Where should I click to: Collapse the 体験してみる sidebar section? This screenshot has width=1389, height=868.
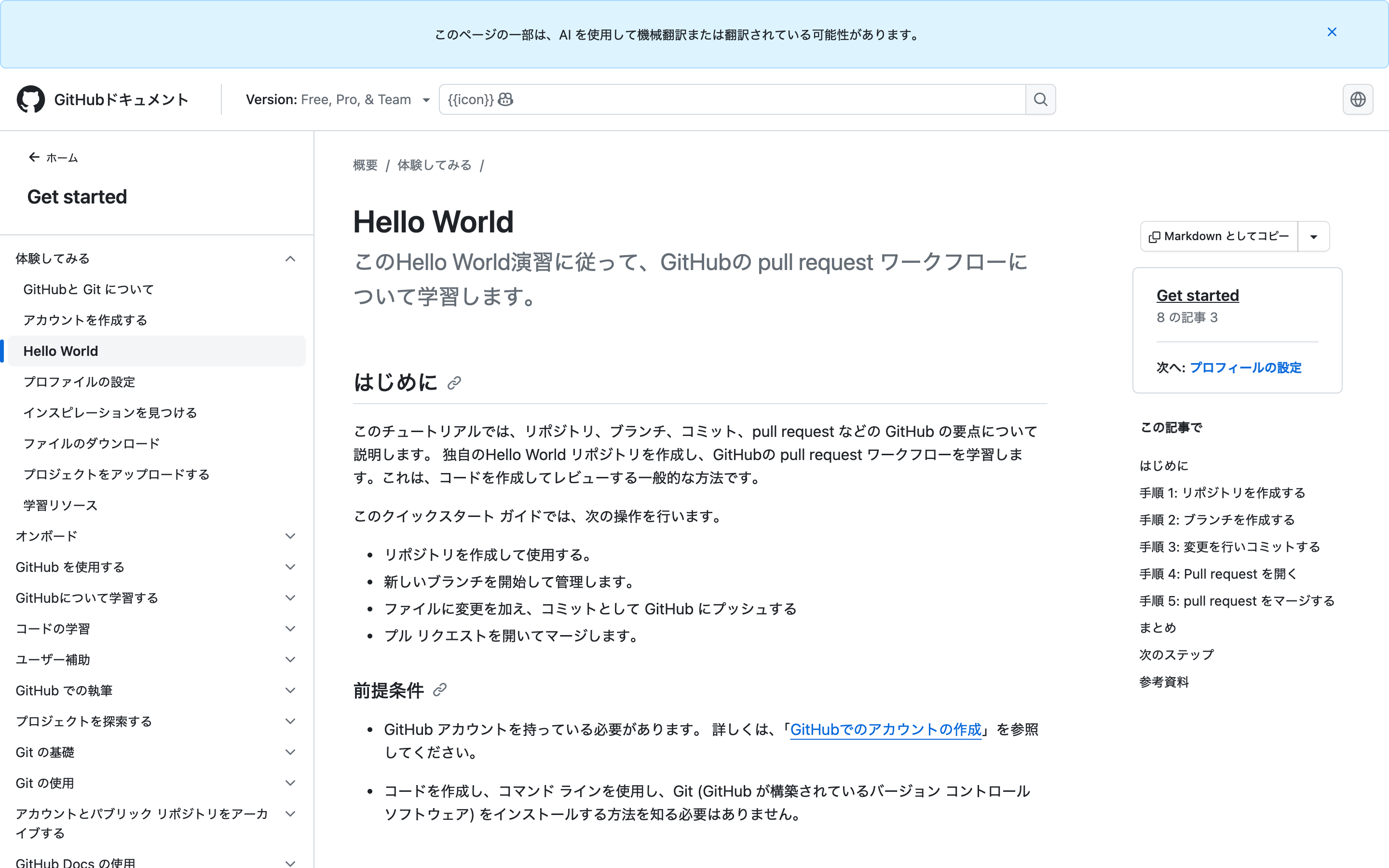[290, 259]
